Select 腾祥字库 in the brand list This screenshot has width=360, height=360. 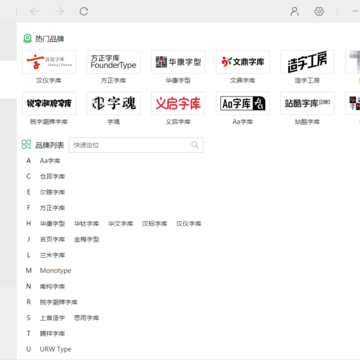click(52, 333)
